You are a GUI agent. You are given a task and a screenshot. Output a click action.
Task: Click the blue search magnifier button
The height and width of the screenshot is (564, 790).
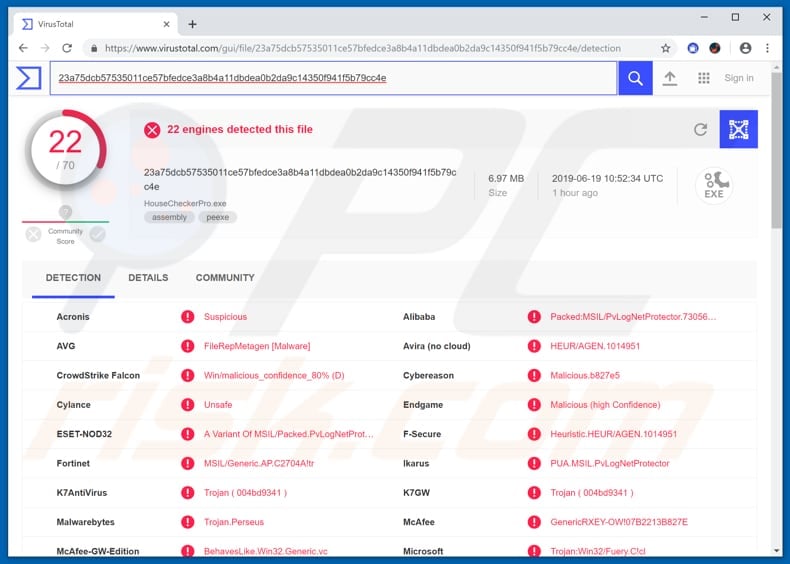[635, 78]
